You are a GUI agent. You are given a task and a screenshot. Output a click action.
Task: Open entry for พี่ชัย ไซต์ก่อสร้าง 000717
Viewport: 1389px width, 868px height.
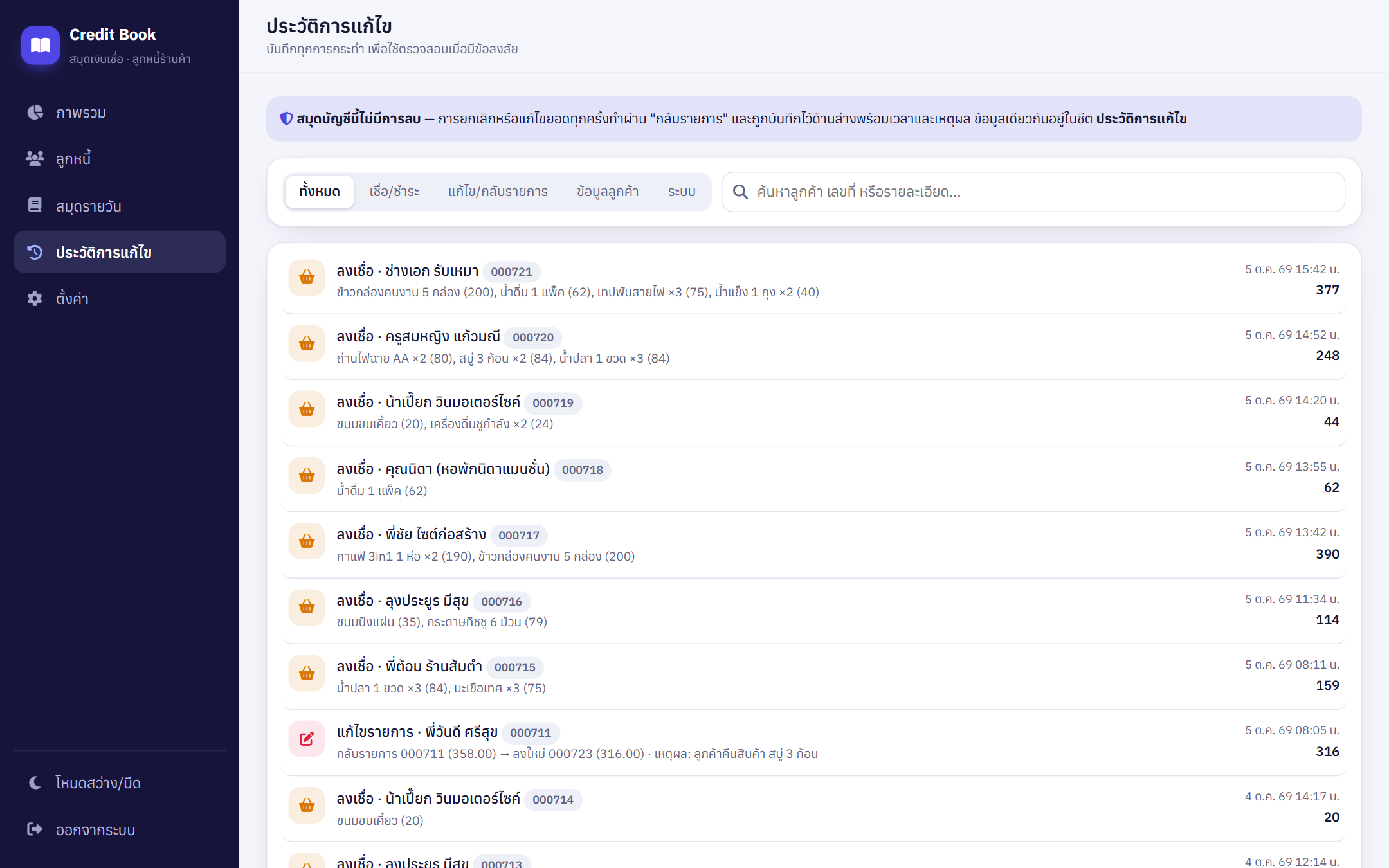(x=814, y=544)
